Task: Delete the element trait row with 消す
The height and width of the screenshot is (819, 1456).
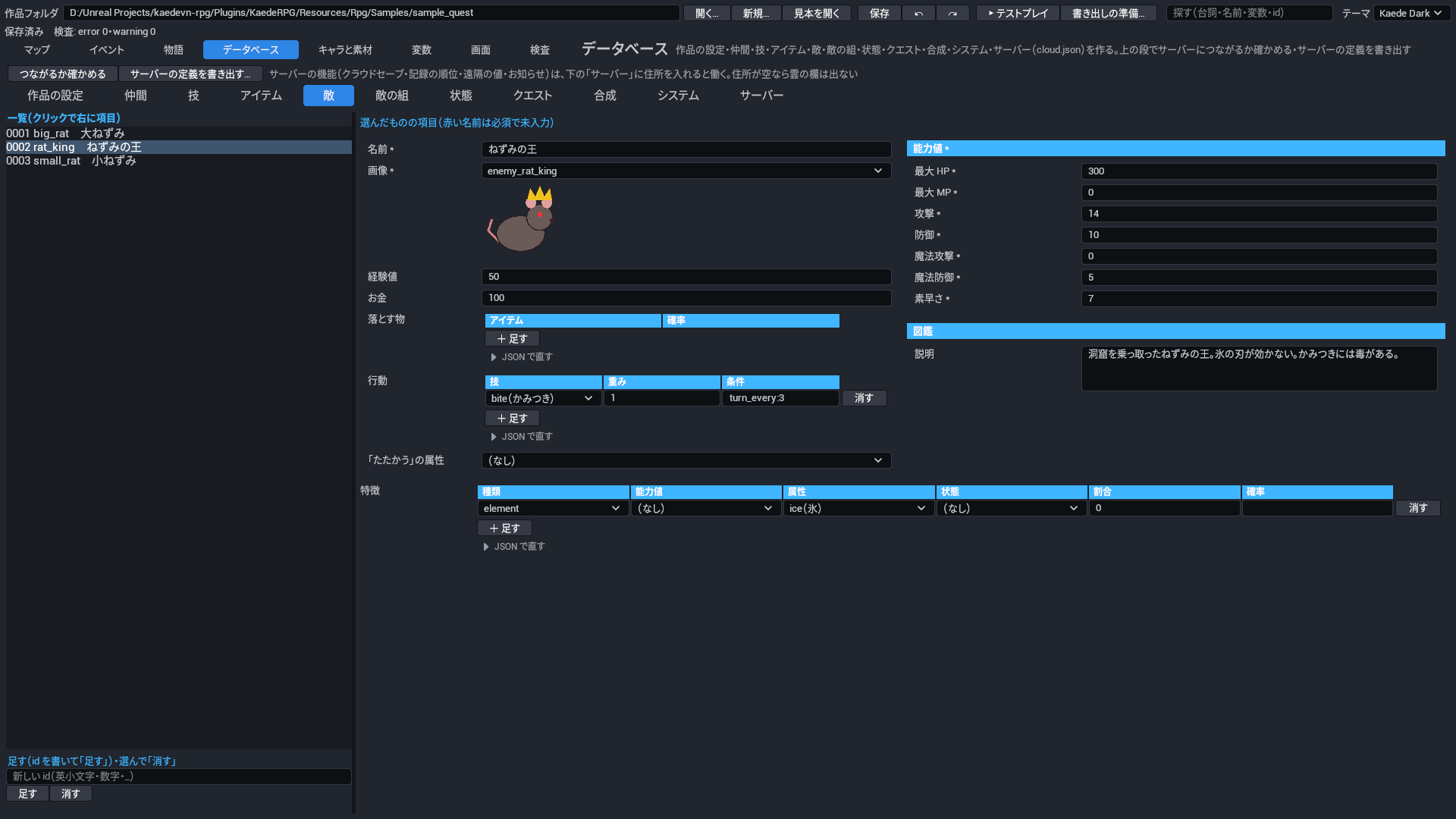Action: tap(1417, 508)
